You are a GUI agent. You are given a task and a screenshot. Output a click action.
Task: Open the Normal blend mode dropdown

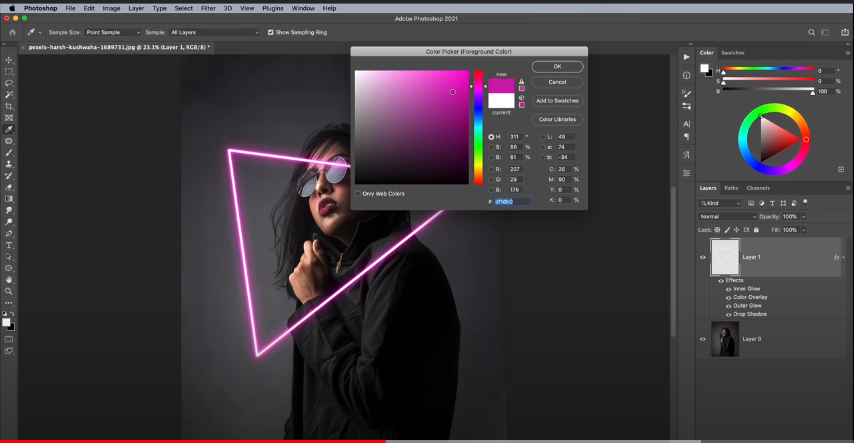pyautogui.click(x=727, y=216)
